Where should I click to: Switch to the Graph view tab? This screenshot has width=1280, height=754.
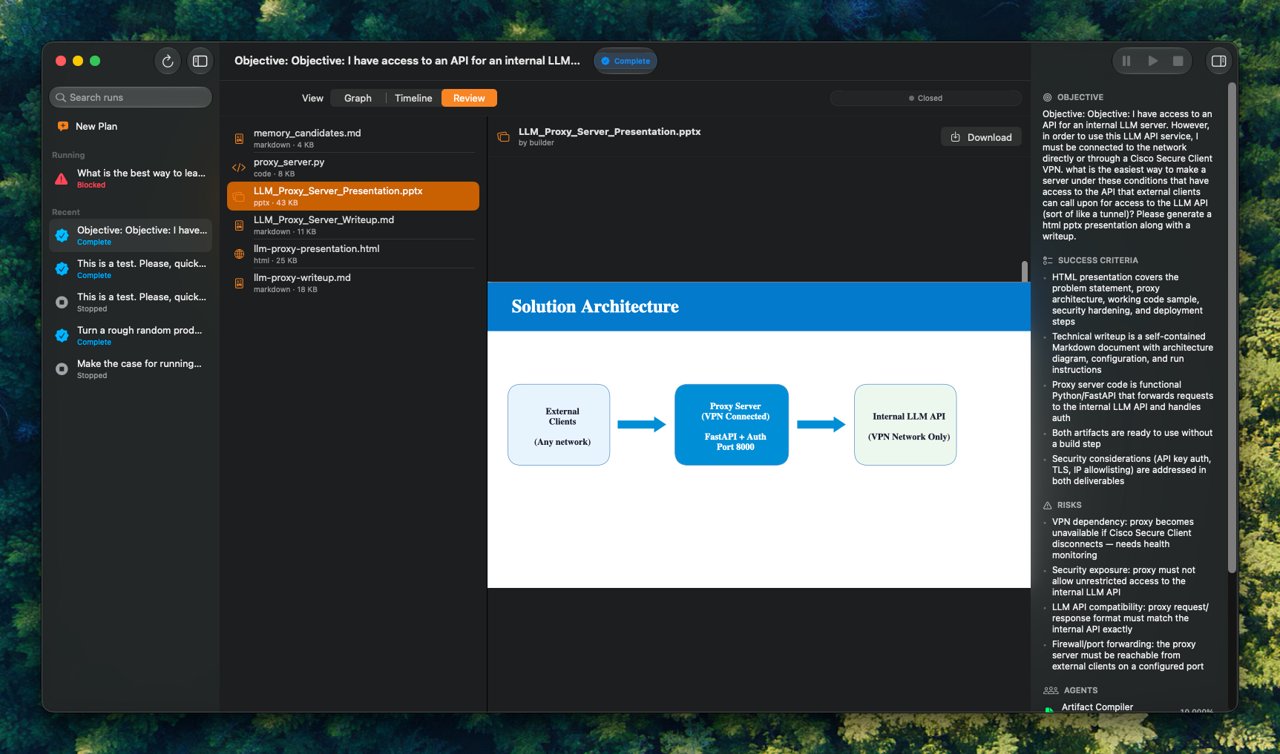click(x=358, y=98)
